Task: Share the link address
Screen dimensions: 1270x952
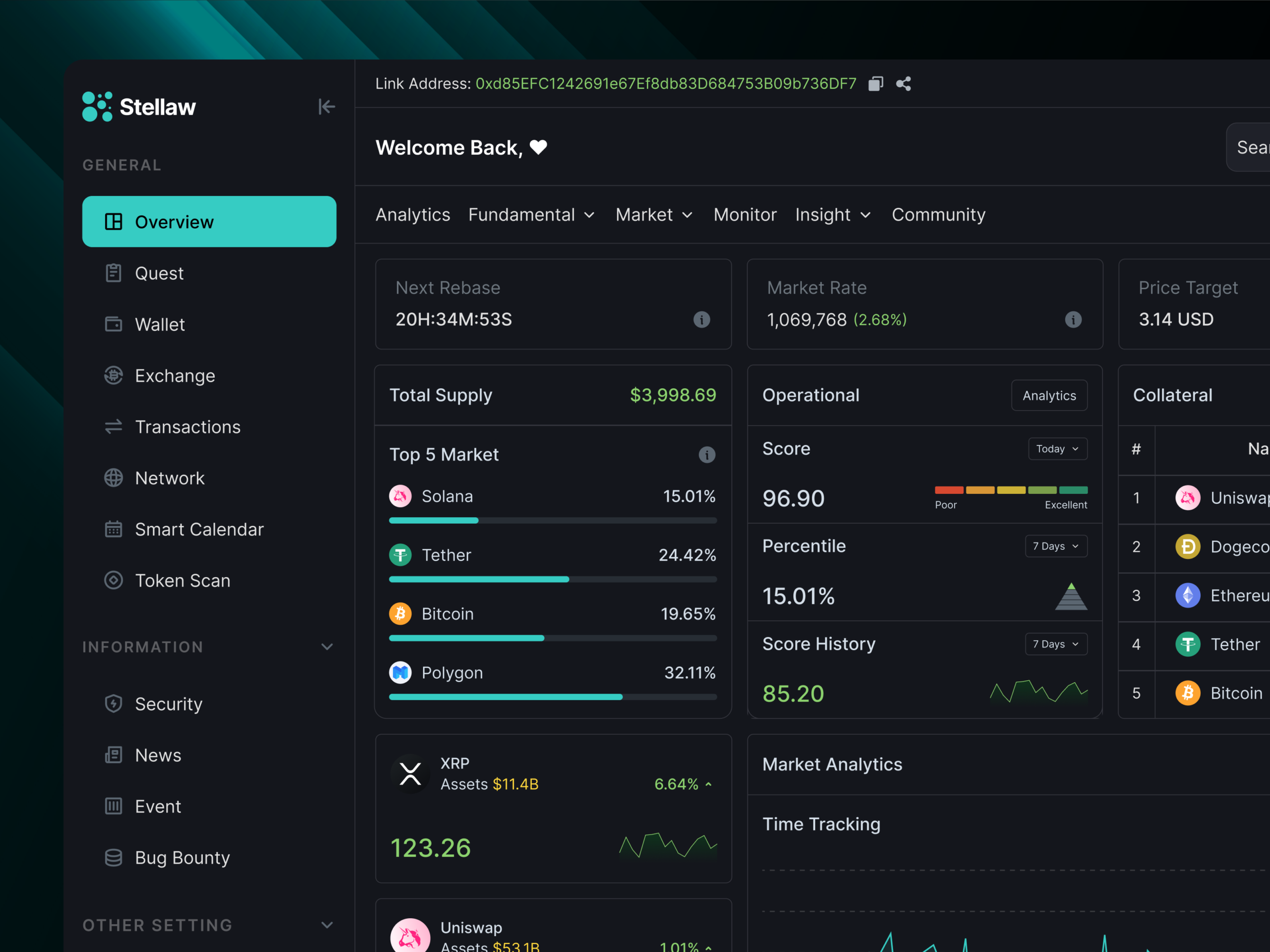Action: click(x=903, y=83)
